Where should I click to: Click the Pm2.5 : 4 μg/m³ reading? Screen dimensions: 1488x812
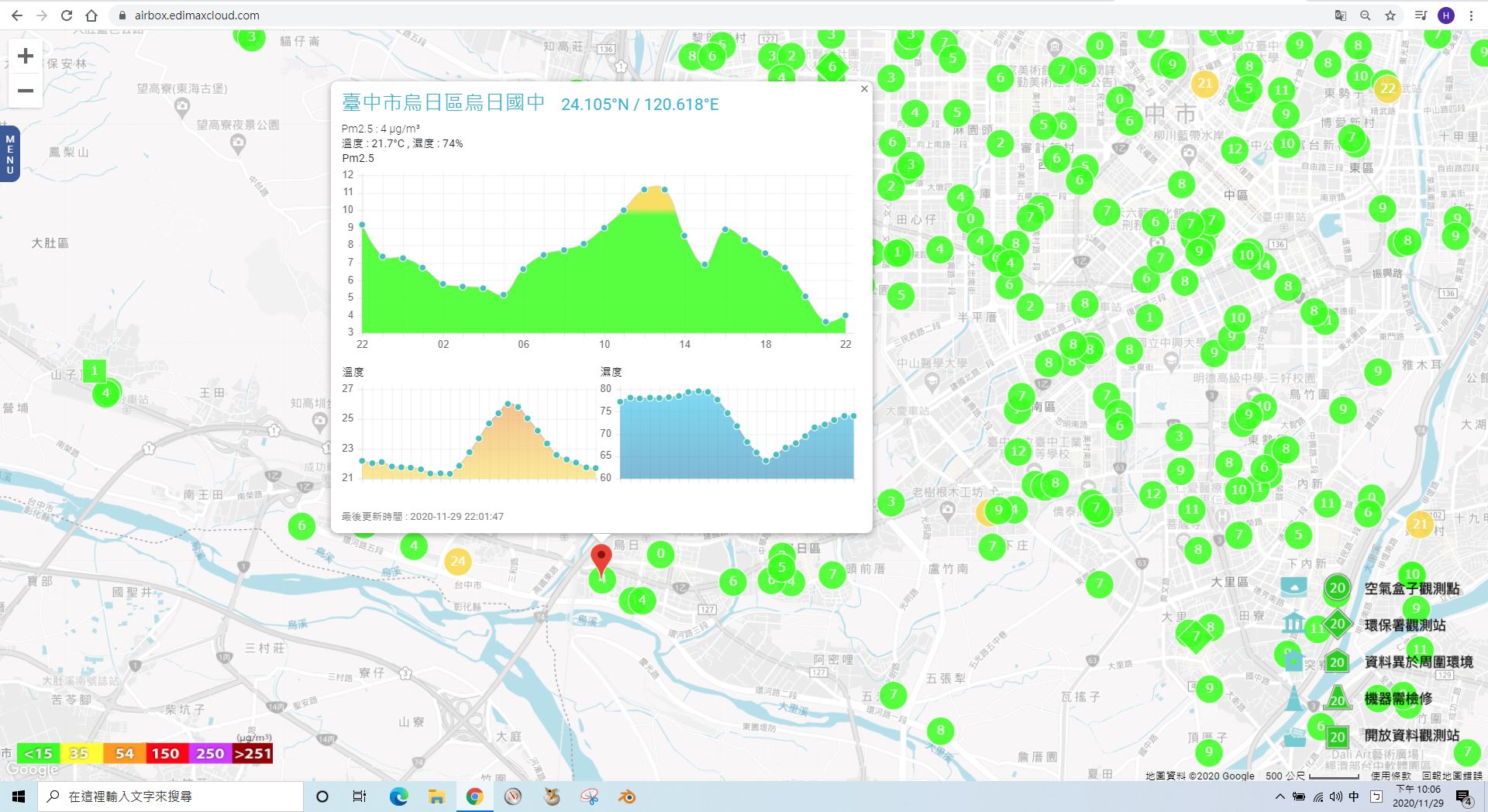[x=381, y=129]
